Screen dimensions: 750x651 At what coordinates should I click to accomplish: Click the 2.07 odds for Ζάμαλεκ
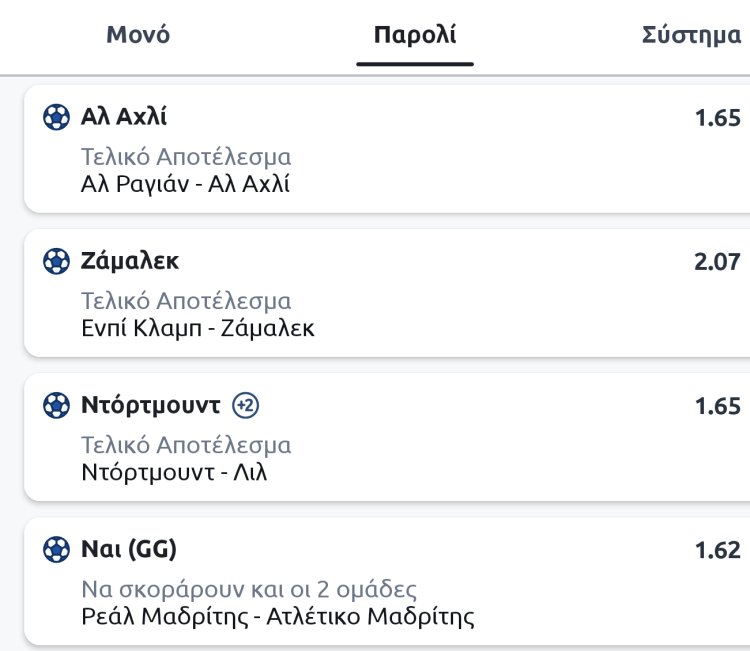click(717, 262)
